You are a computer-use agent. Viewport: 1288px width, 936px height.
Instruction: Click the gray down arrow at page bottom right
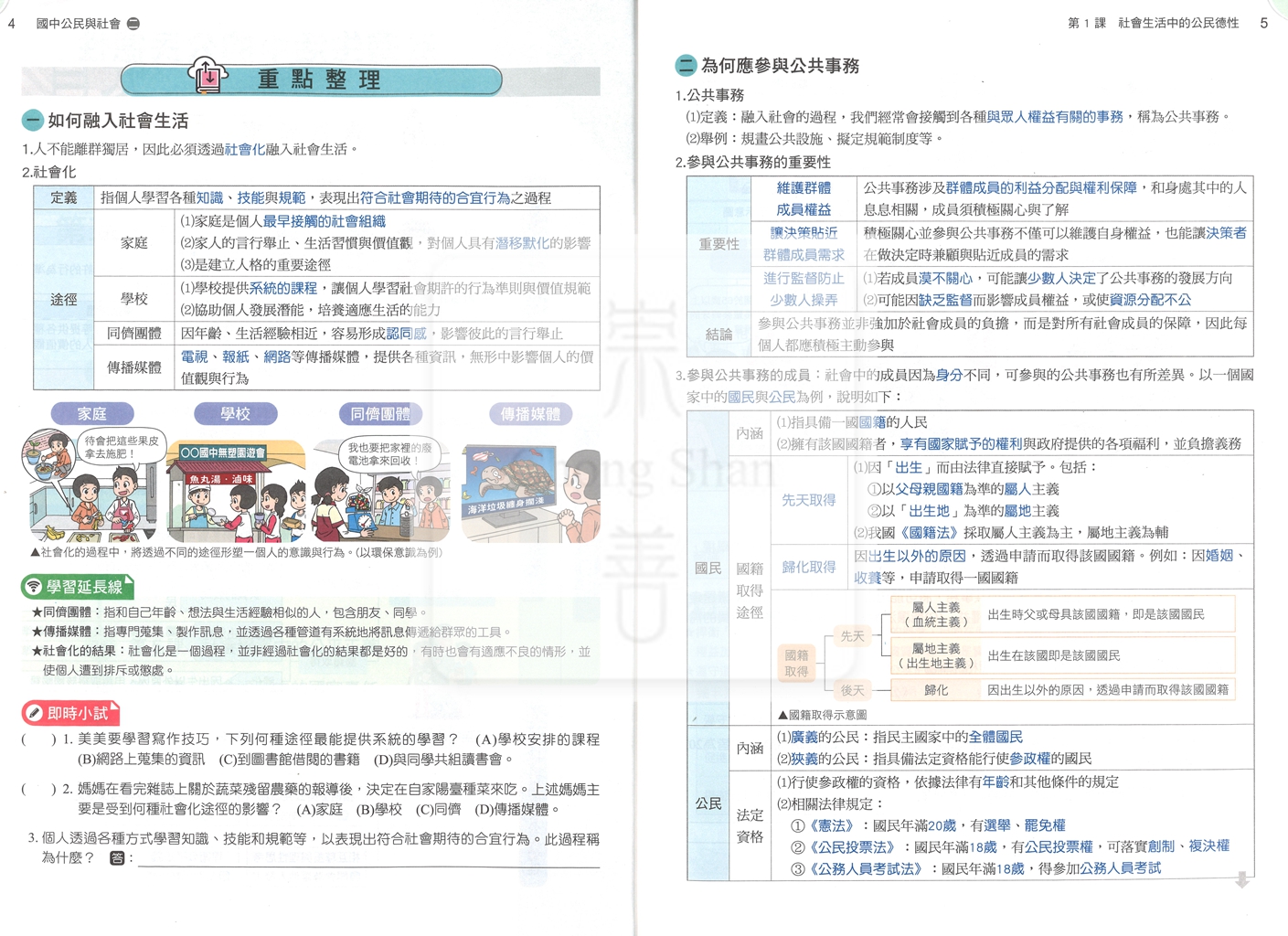(1241, 880)
